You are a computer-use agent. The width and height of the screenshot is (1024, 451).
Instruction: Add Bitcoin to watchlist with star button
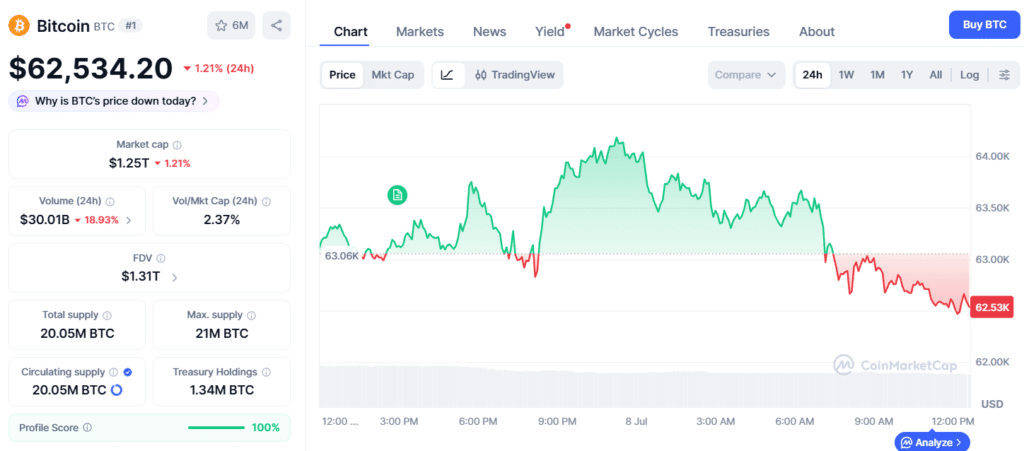coord(231,25)
